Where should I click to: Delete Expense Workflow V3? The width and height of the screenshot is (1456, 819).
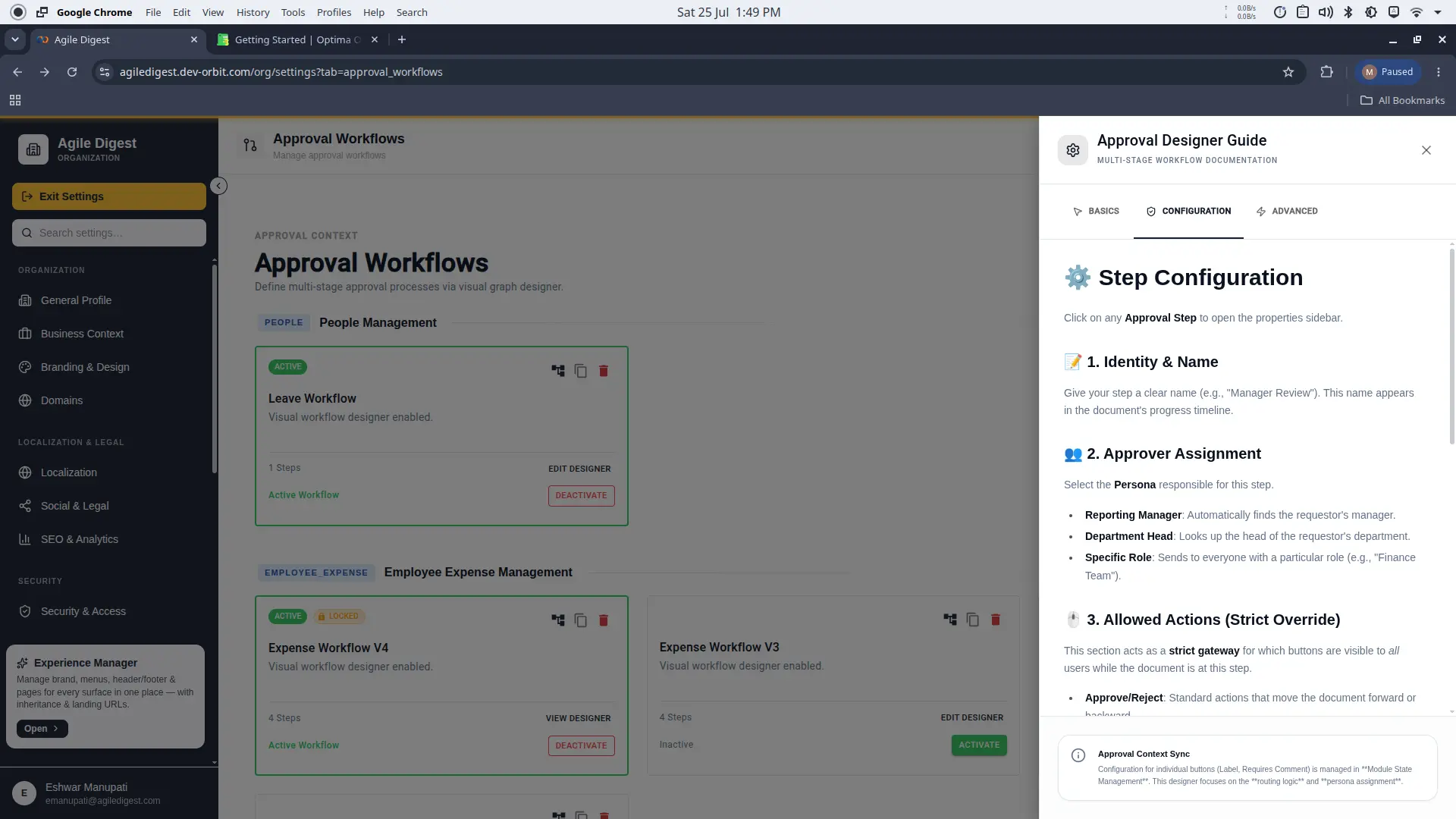pos(996,620)
